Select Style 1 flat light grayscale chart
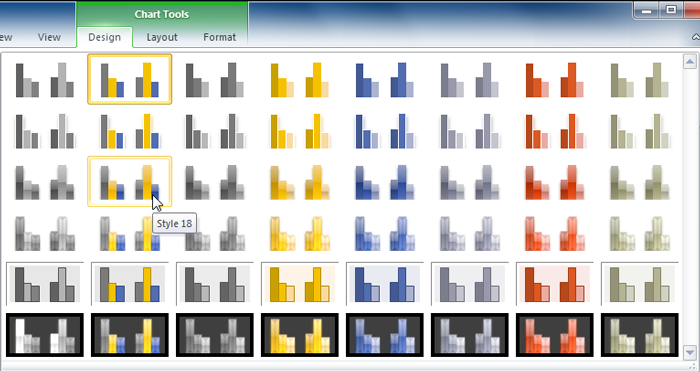Image resolution: width=700 pixels, height=372 pixels. [45, 79]
